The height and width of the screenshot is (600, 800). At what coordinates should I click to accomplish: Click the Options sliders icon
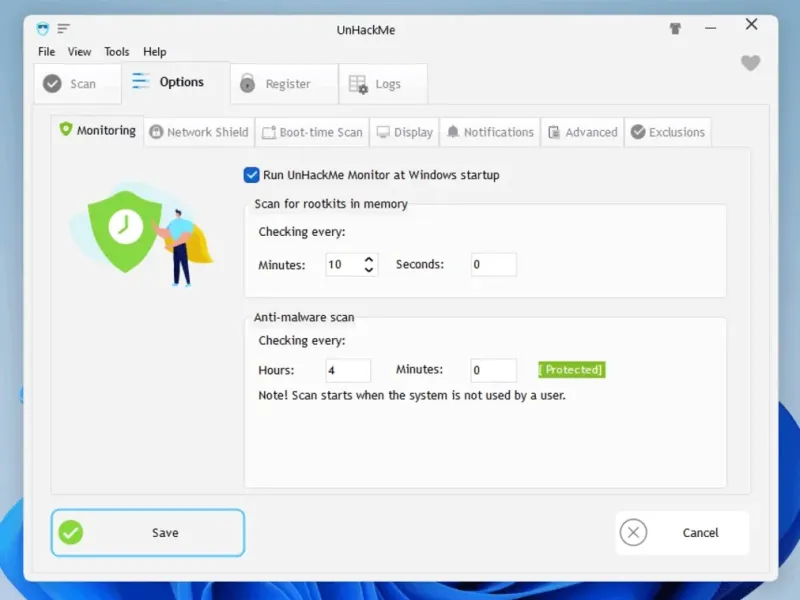[140, 81]
